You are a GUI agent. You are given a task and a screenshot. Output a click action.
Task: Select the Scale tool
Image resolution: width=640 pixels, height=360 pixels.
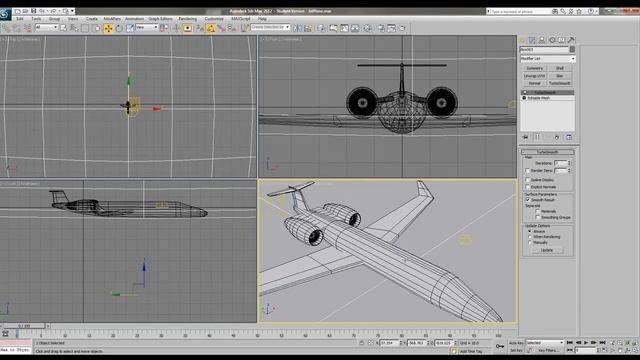click(130, 28)
